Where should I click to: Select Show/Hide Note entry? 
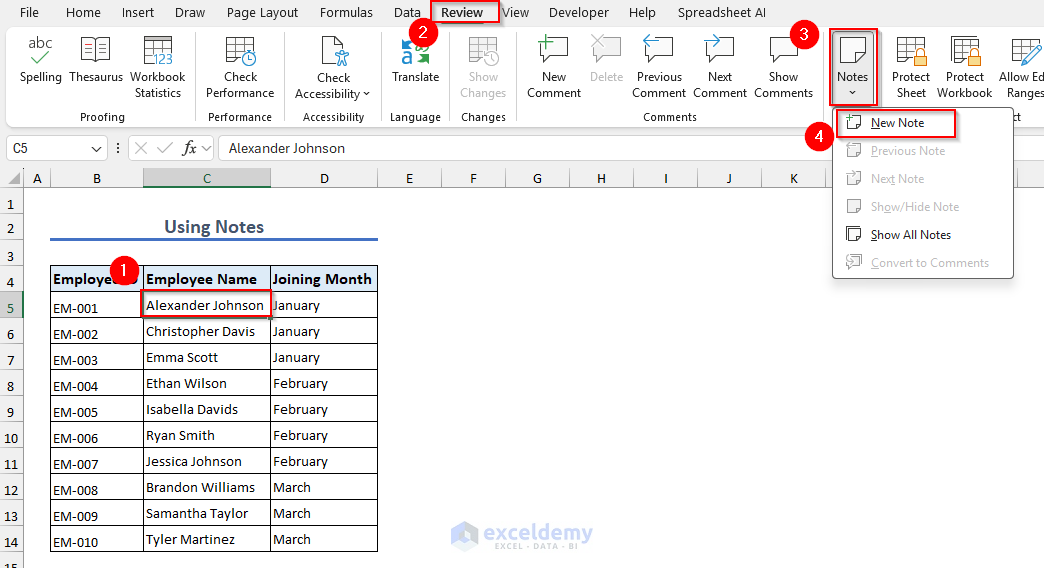pos(923,207)
